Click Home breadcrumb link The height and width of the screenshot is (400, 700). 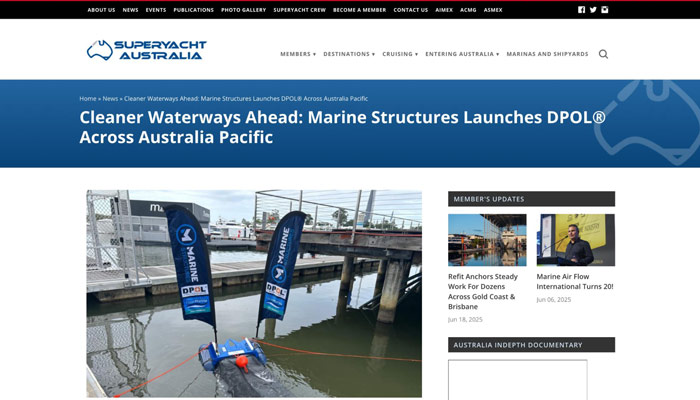click(88, 99)
